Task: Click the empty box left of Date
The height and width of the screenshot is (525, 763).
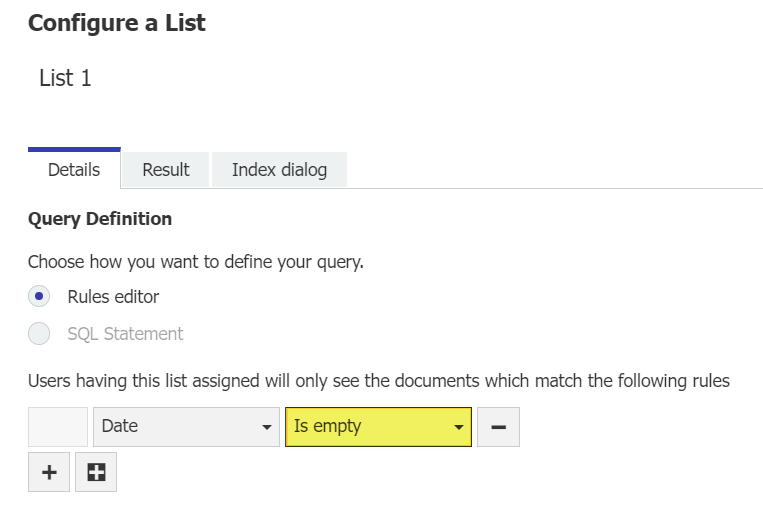Action: point(58,426)
